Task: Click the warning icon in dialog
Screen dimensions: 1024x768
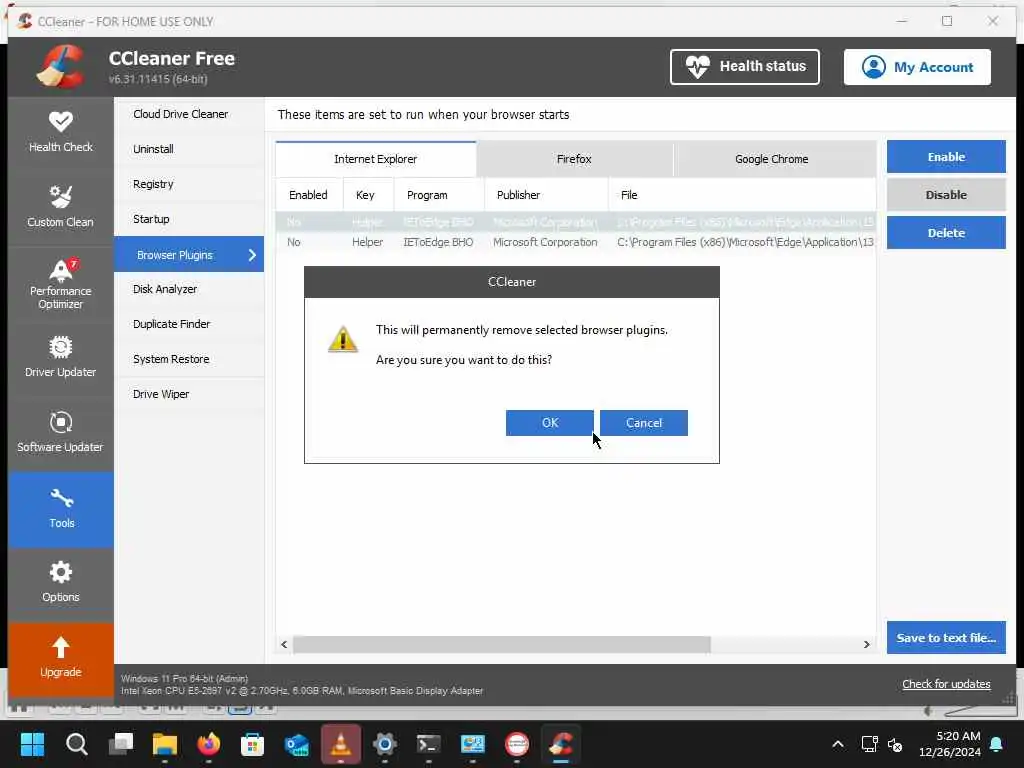Action: [343, 339]
